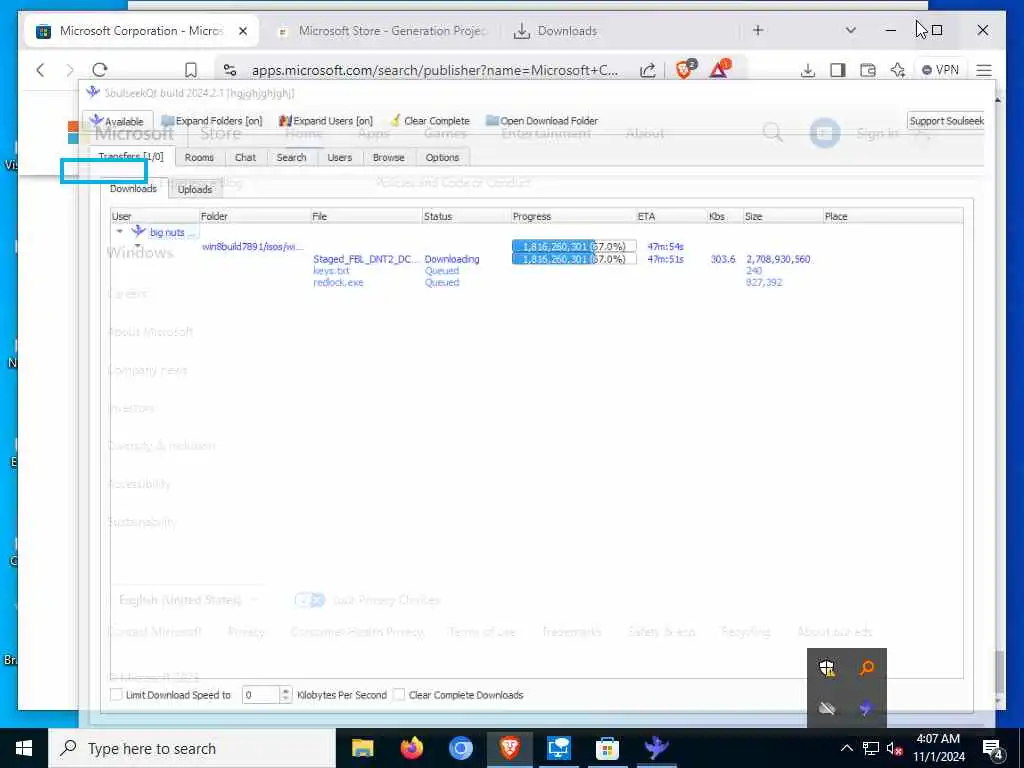Screen dimensions: 1024x768
Task: Click the Place column header
Action: tap(893, 216)
